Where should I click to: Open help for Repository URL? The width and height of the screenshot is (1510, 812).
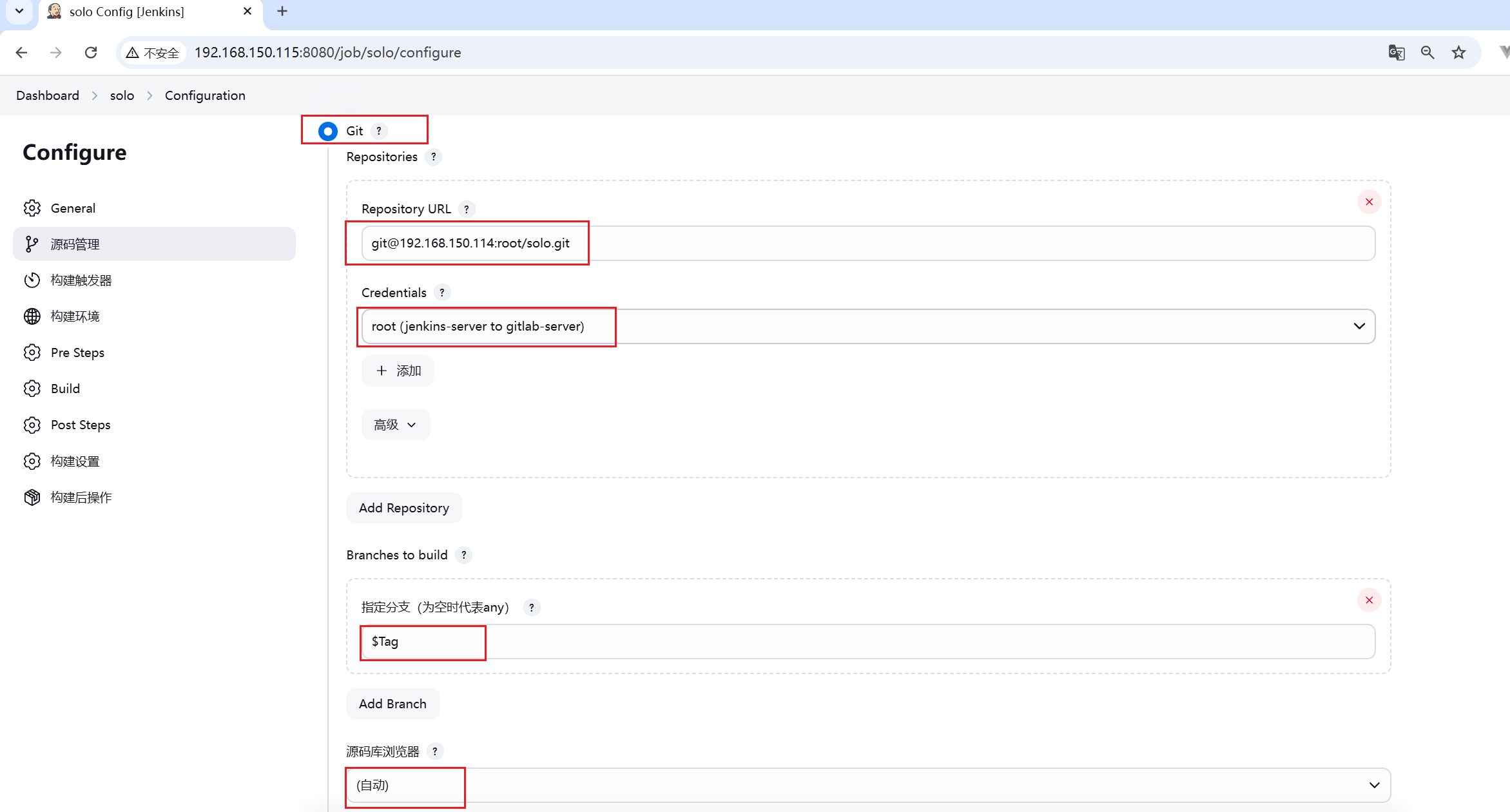pyautogui.click(x=467, y=209)
